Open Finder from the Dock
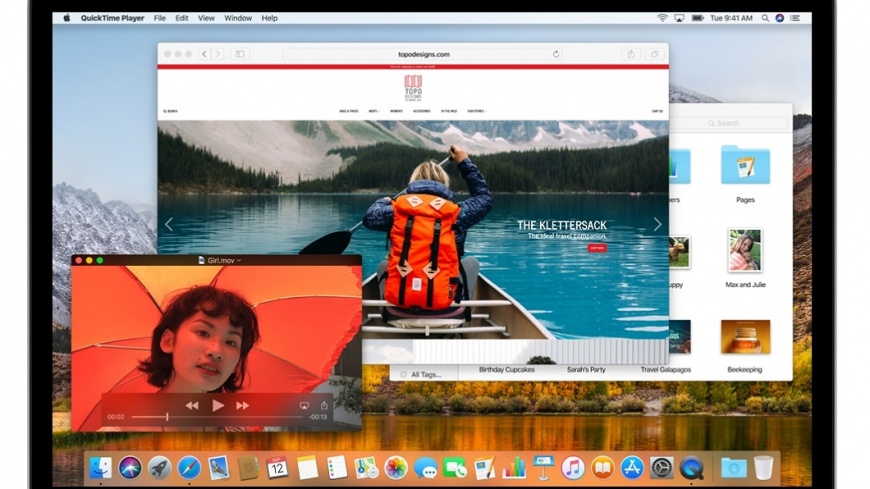The width and height of the screenshot is (870, 489). click(x=100, y=468)
